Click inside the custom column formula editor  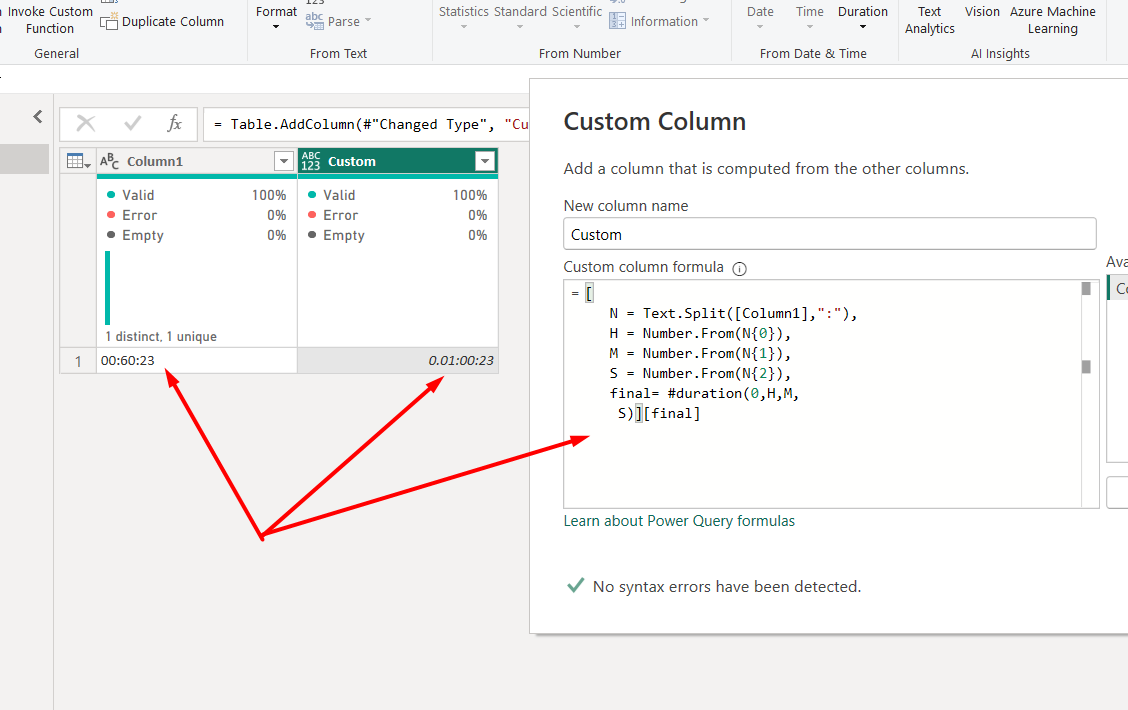pos(822,393)
